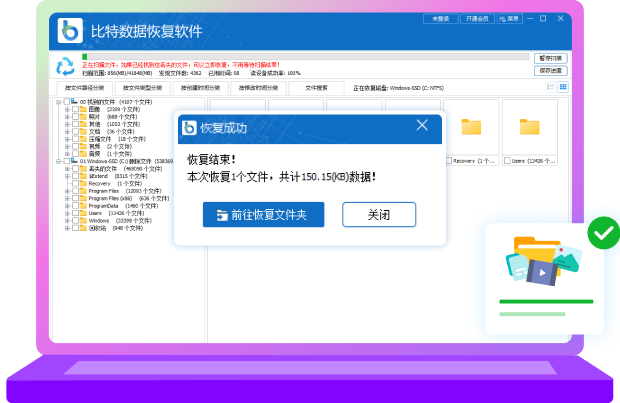Open the Recovery folder thumbnail
Image resolution: width=620 pixels, height=403 pixels.
(x=471, y=127)
